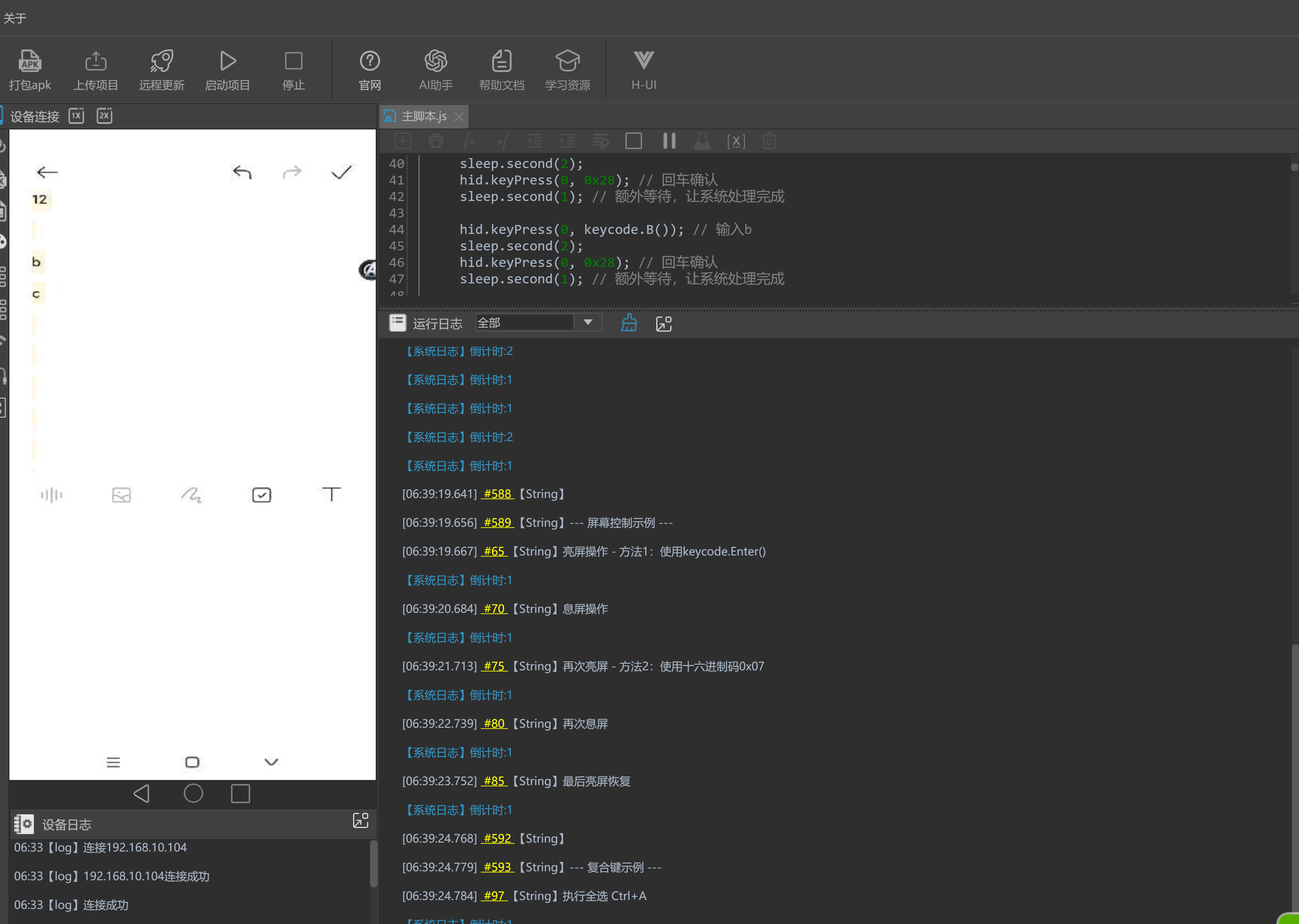Tap the keyboard menu lines icon
The image size is (1299, 924).
(113, 763)
